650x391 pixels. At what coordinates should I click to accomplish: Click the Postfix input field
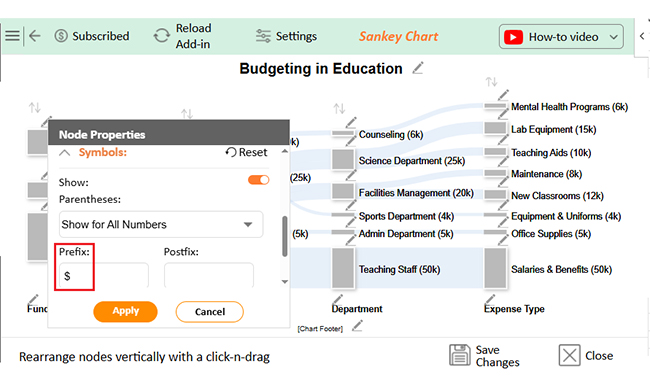point(209,275)
